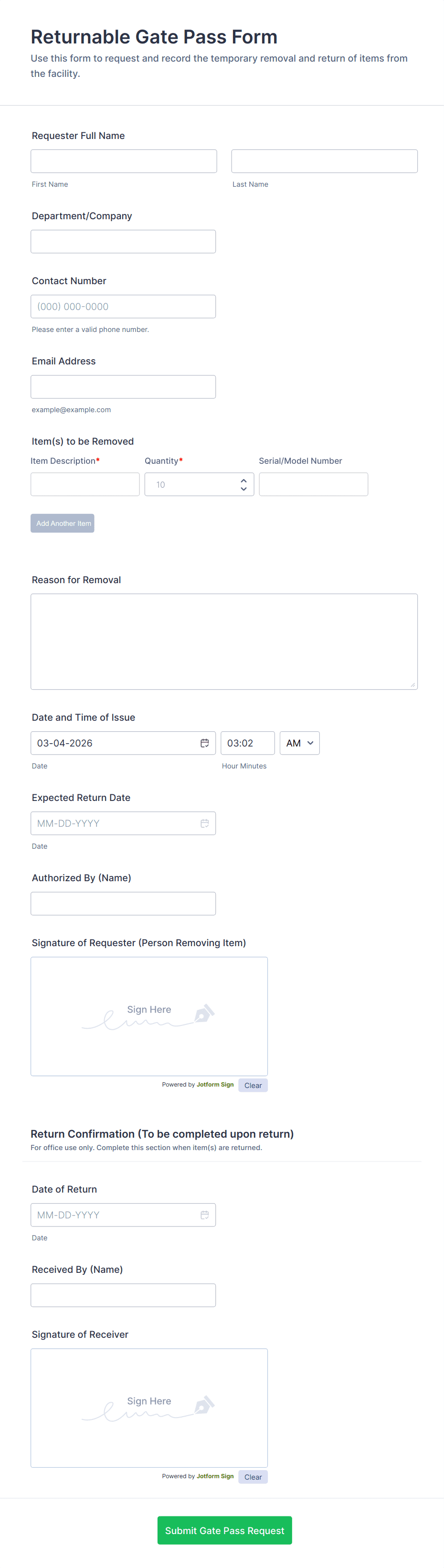Open the AM/PM dropdown
Image resolution: width=444 pixels, height=1568 pixels.
299,743
